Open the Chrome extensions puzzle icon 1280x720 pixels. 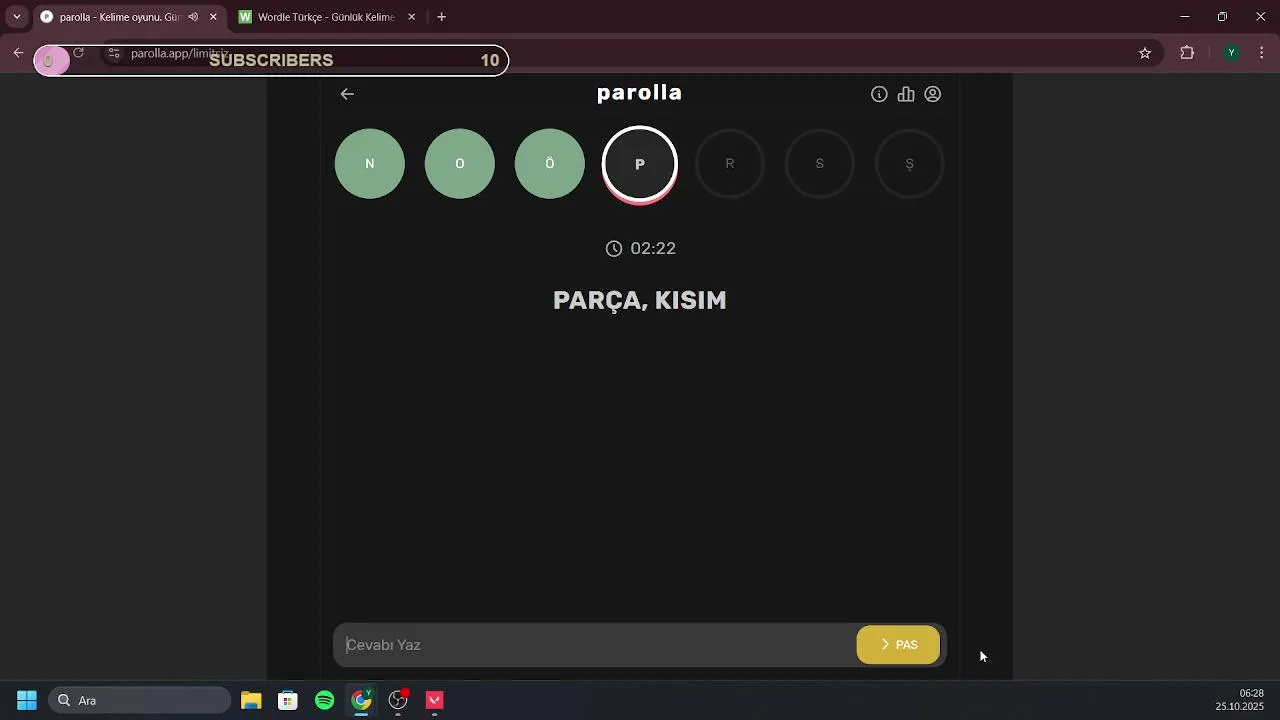tap(1188, 53)
